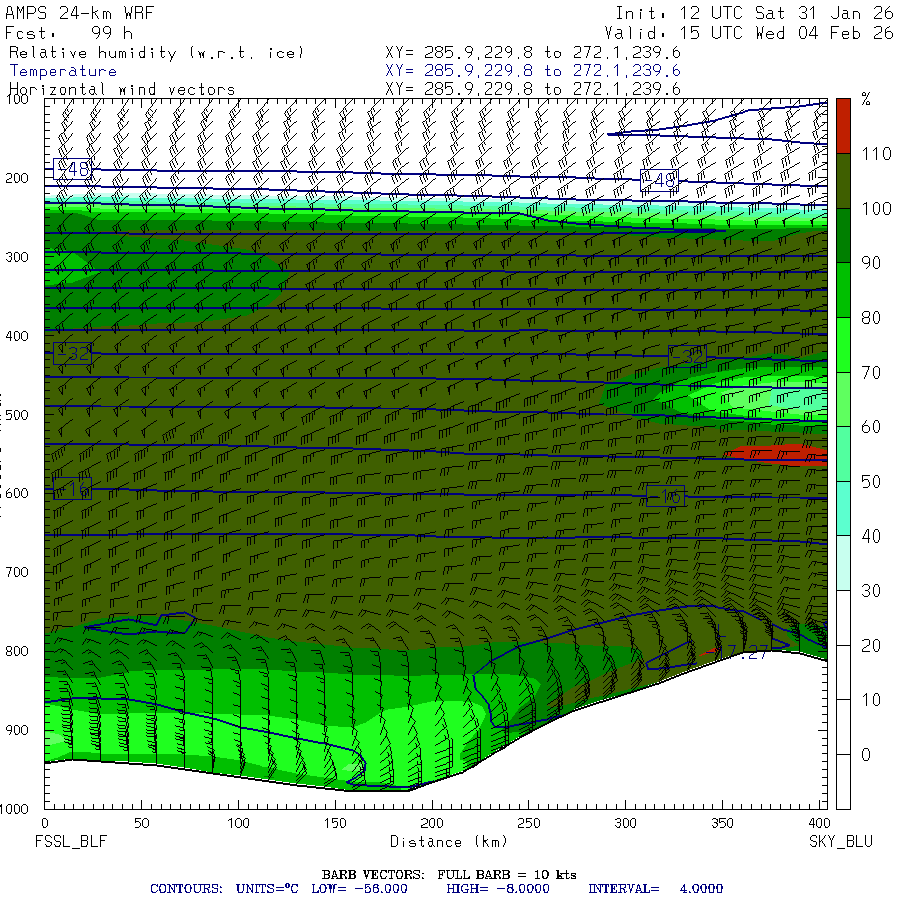
Task: Click the "200" distance axis tick label
Action: (x=432, y=823)
